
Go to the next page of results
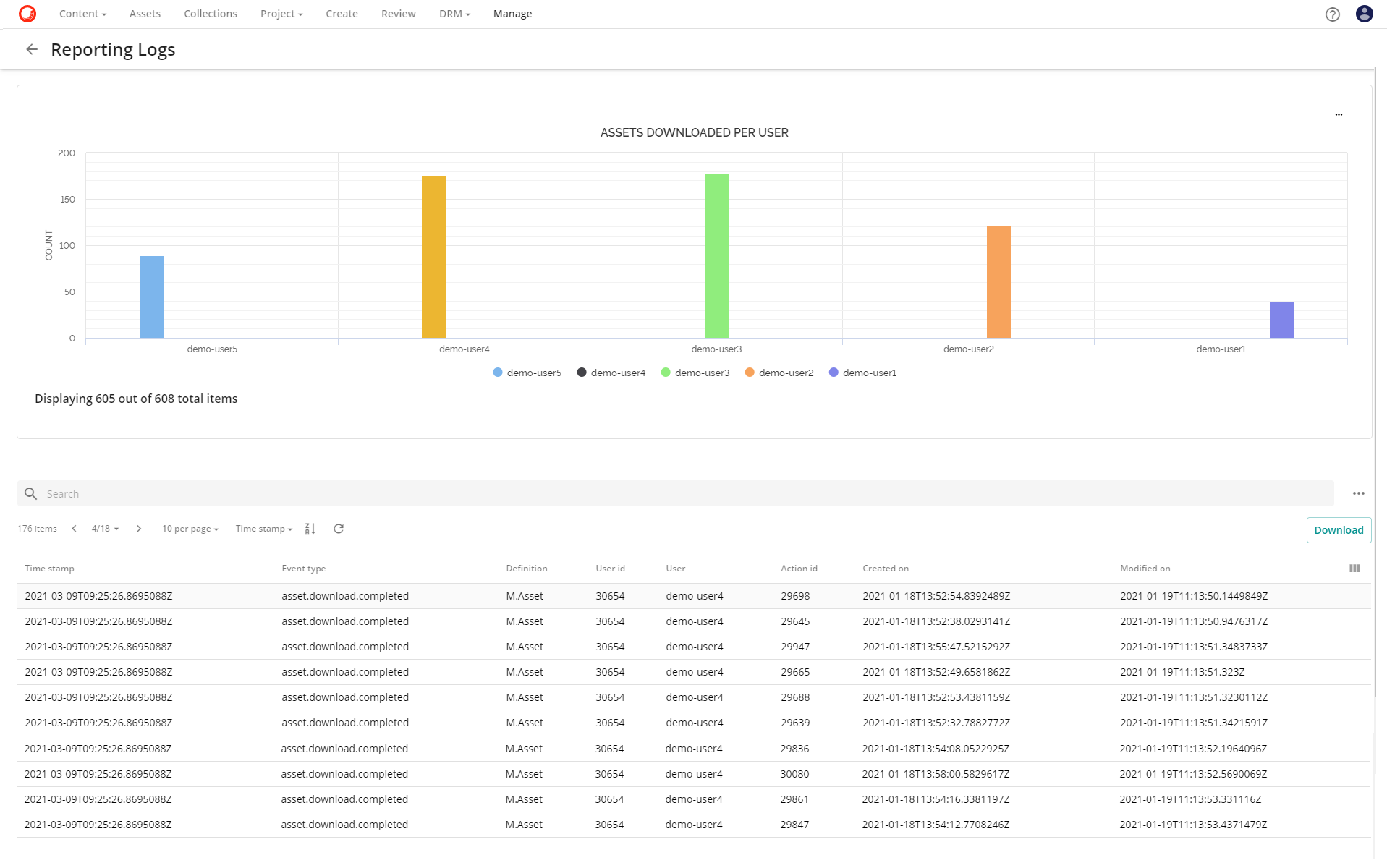click(138, 529)
